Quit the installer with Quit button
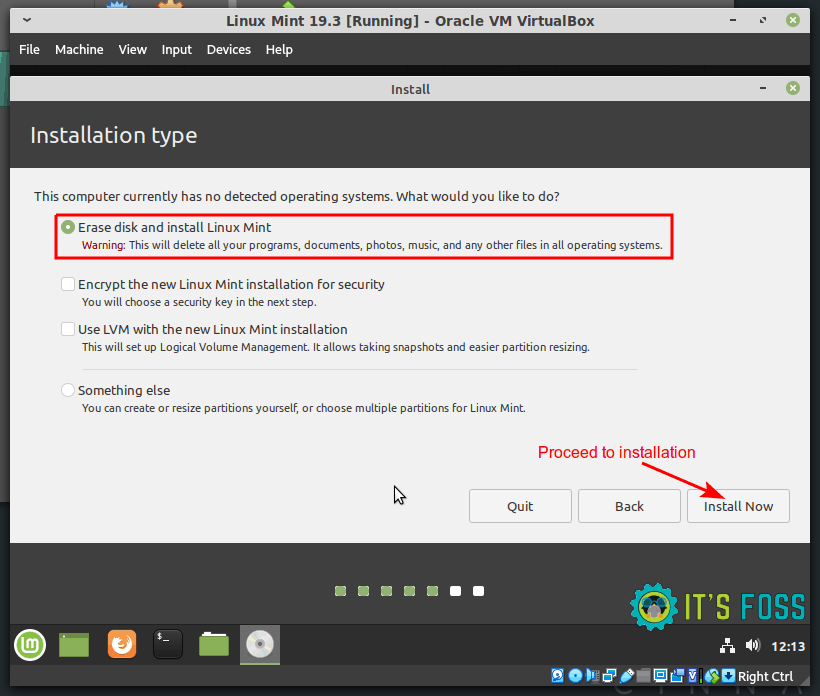The height and width of the screenshot is (696, 820). [x=520, y=506]
